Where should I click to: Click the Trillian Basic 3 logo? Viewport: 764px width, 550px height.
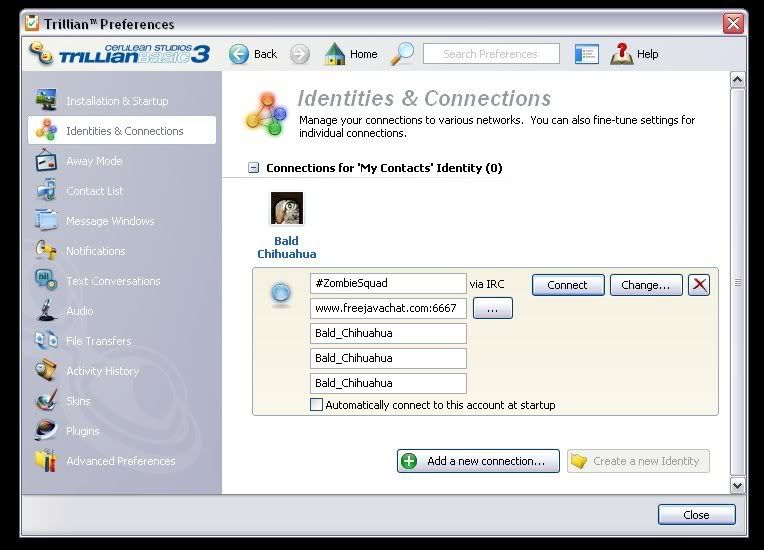120,54
